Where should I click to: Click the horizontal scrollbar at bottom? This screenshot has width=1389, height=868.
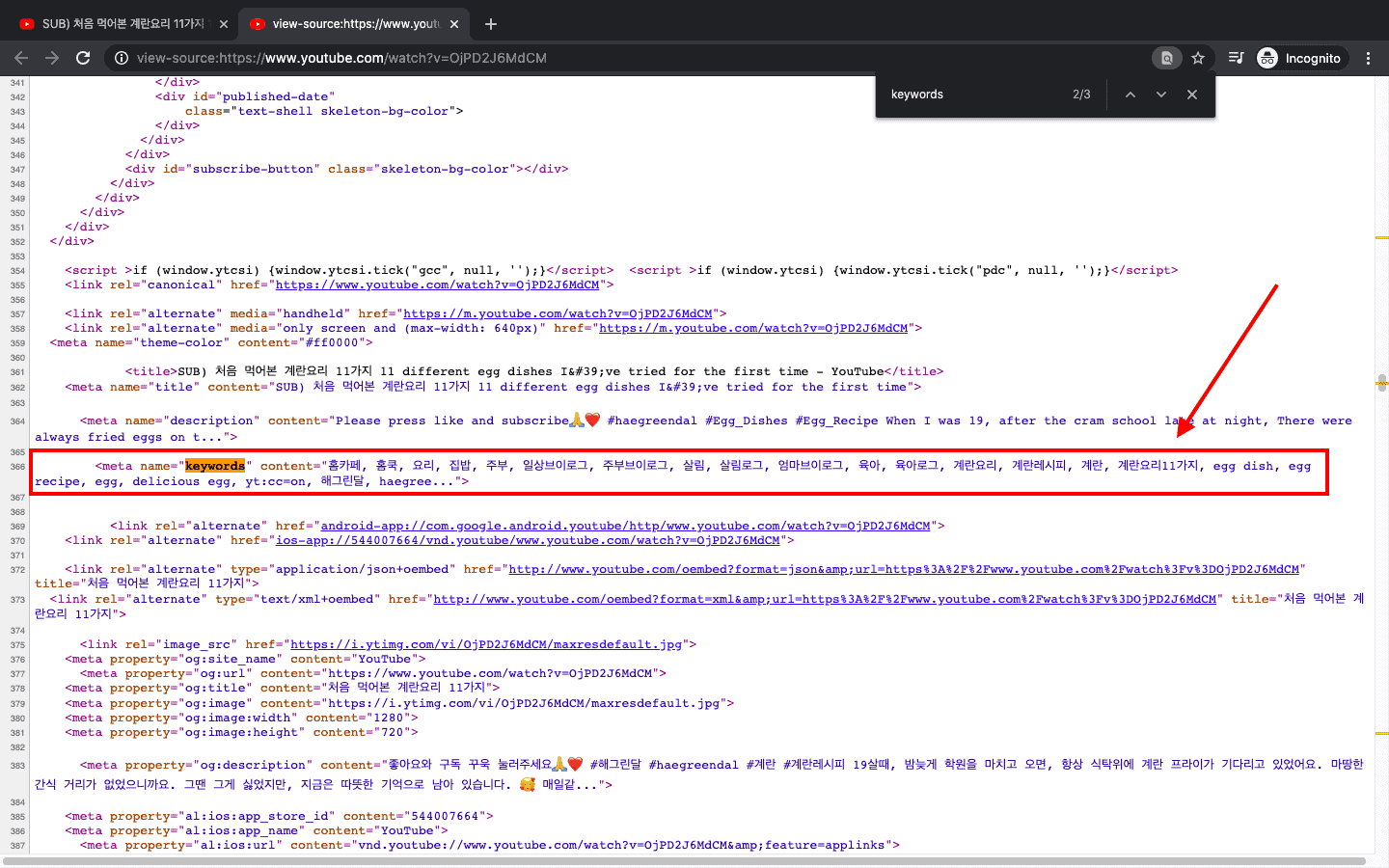685,861
